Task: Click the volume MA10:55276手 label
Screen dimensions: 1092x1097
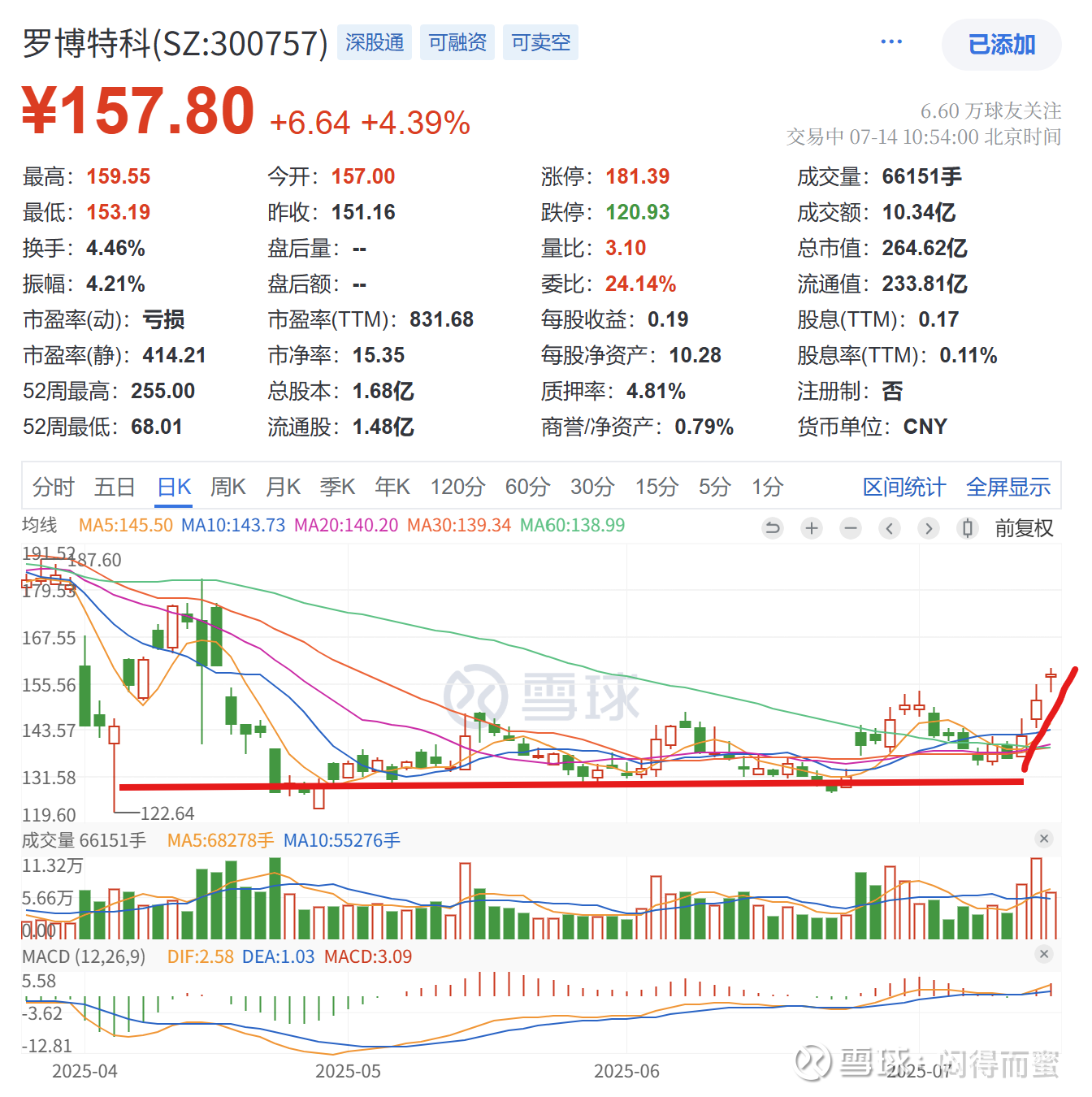Action: coord(342,840)
